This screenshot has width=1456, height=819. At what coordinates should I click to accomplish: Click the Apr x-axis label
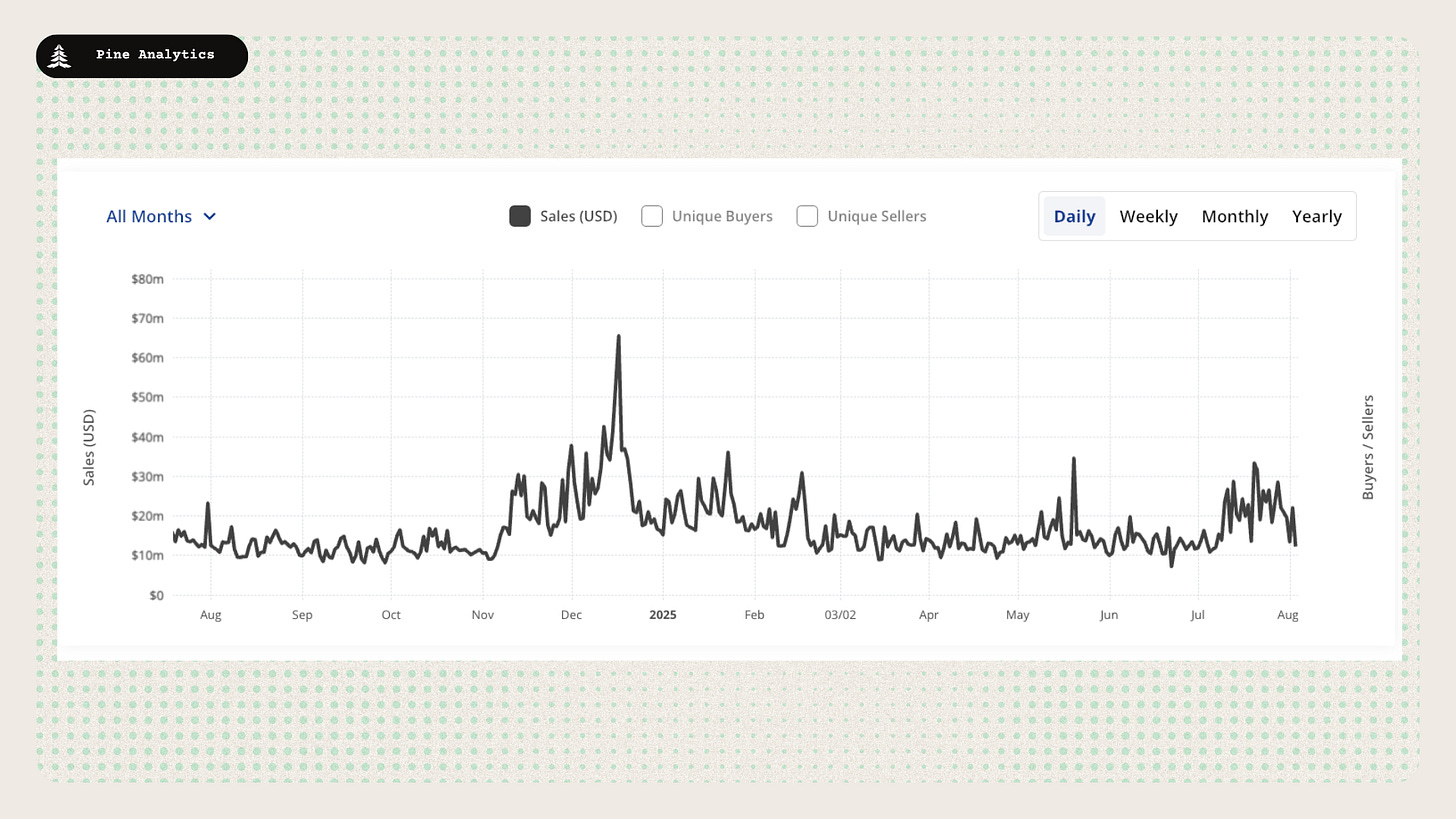929,615
